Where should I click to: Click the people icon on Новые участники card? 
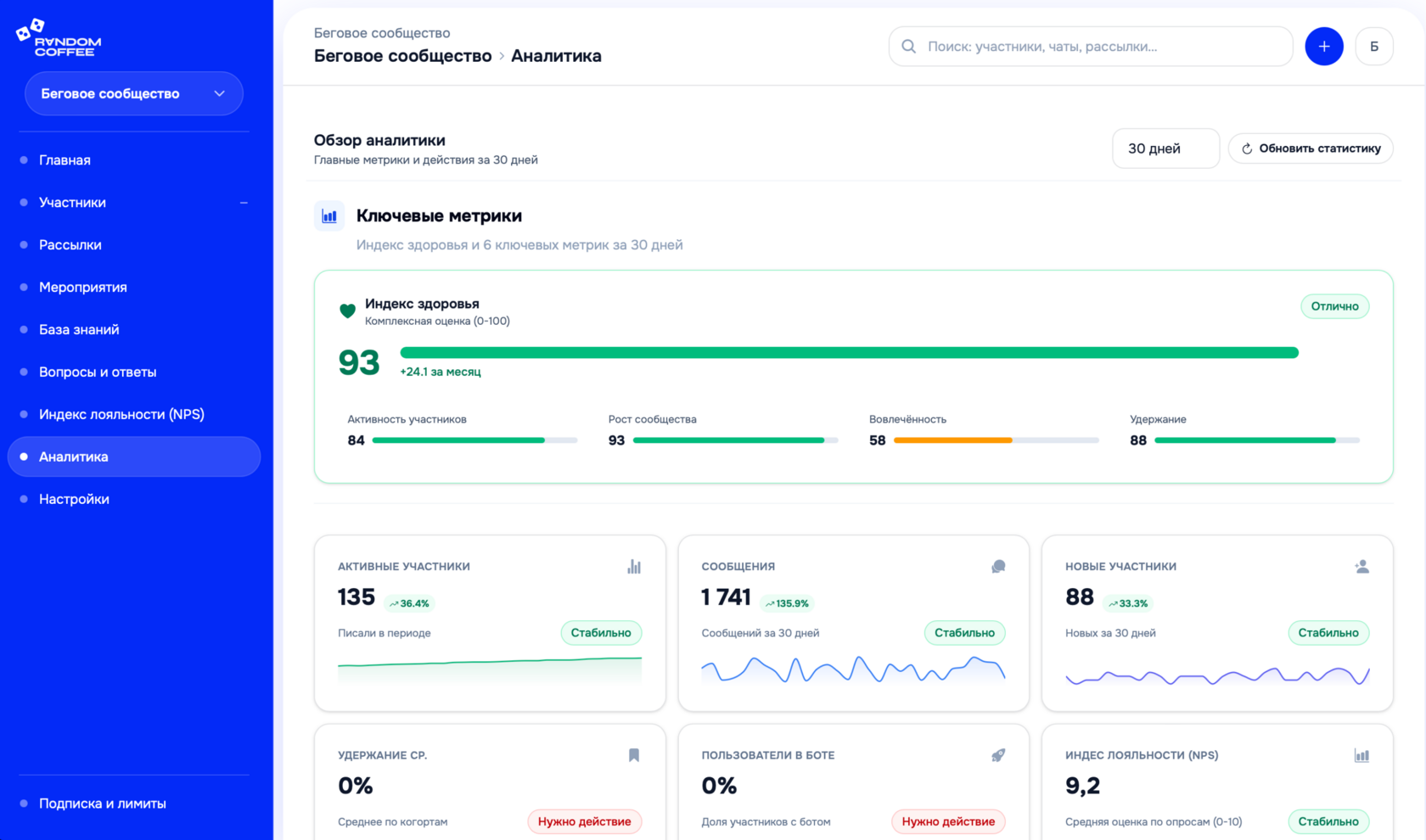tap(1361, 566)
